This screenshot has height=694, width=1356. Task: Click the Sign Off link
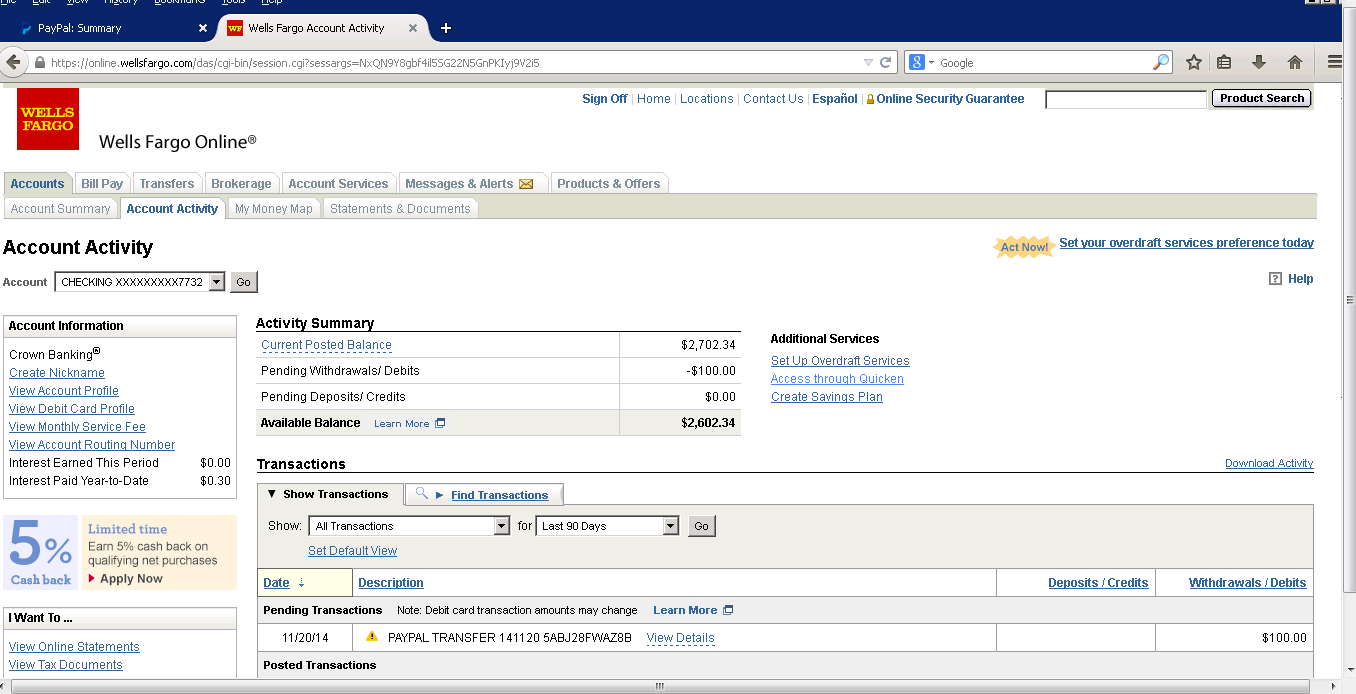[x=605, y=99]
